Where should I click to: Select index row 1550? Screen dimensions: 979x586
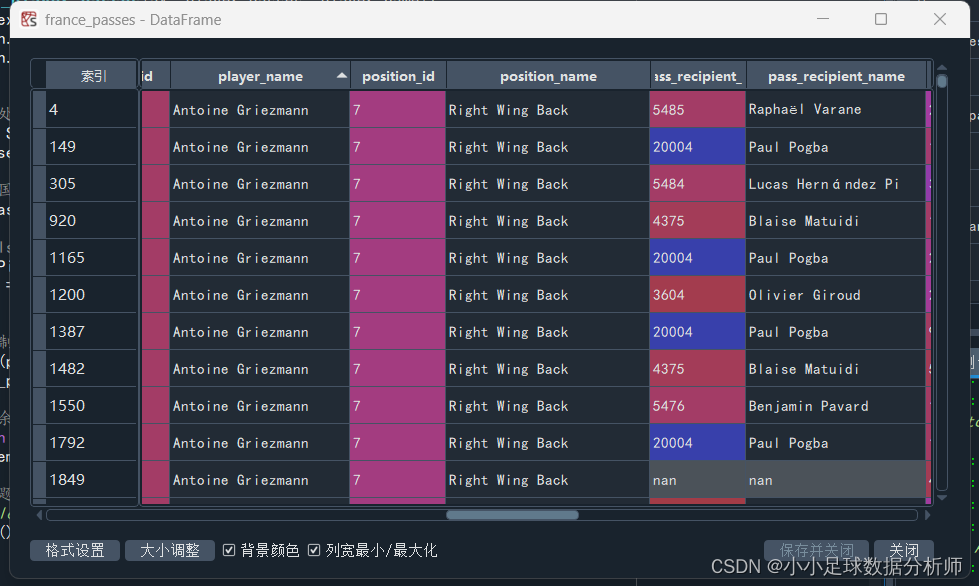[92, 406]
